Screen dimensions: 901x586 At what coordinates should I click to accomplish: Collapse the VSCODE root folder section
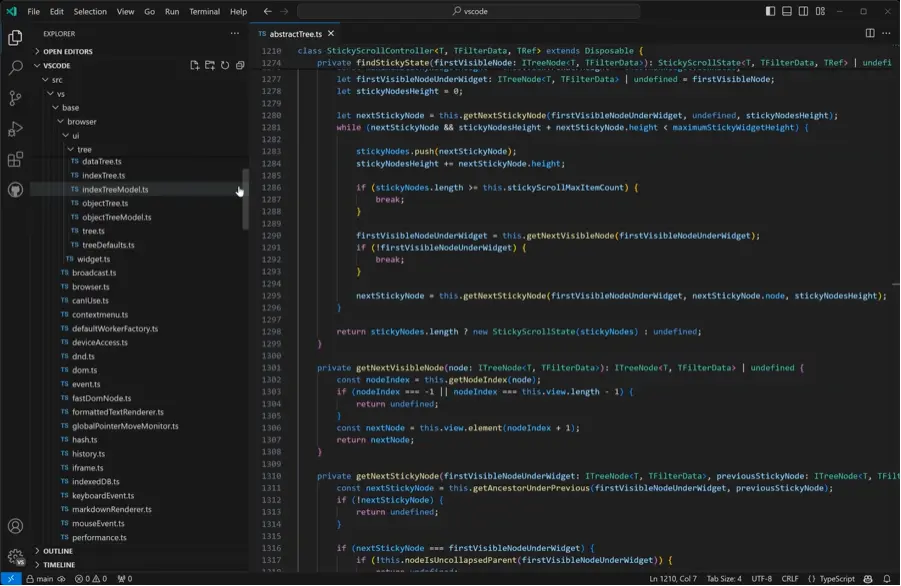[56, 65]
